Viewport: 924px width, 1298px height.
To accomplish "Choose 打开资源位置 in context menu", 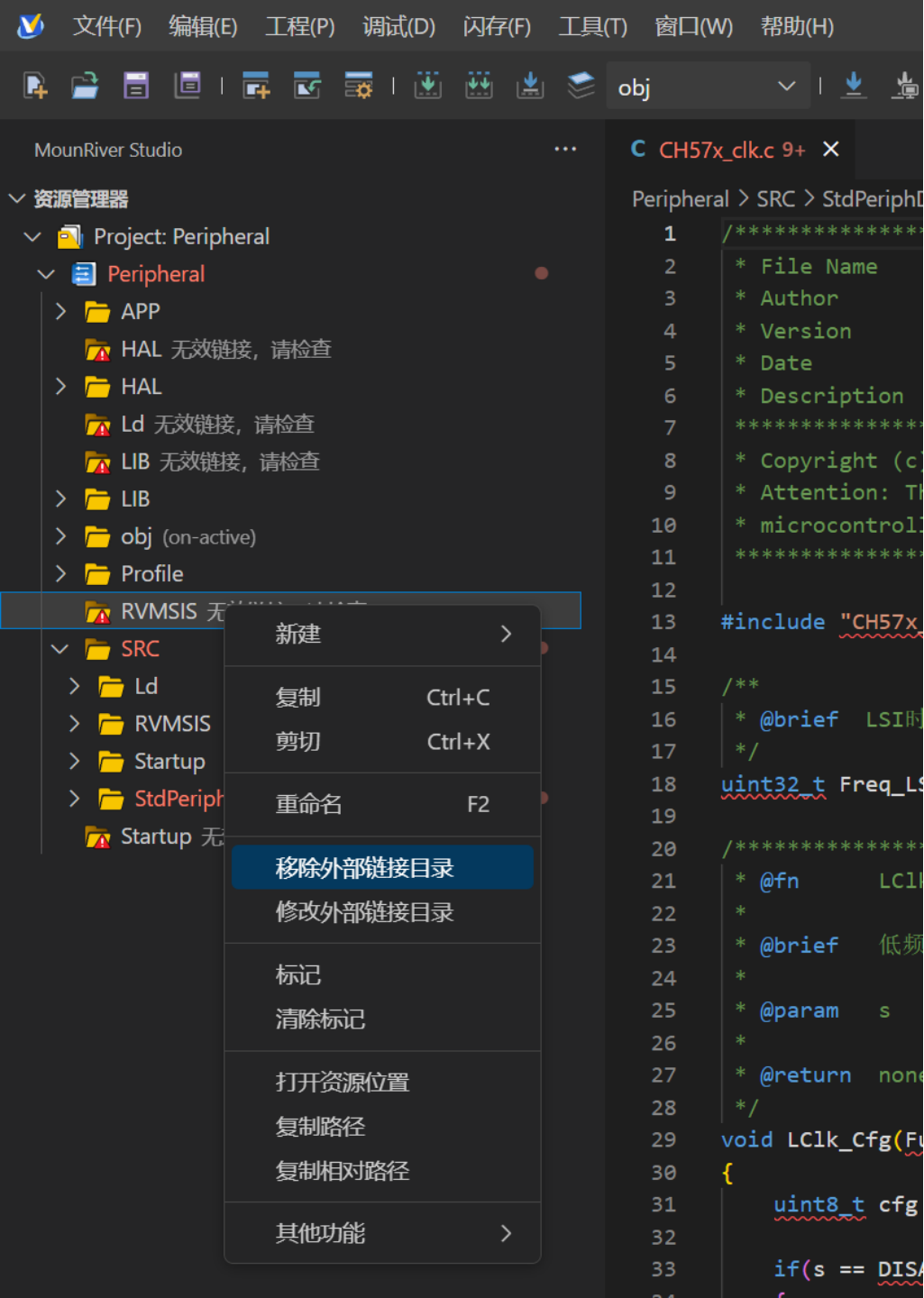I will 382,1083.
